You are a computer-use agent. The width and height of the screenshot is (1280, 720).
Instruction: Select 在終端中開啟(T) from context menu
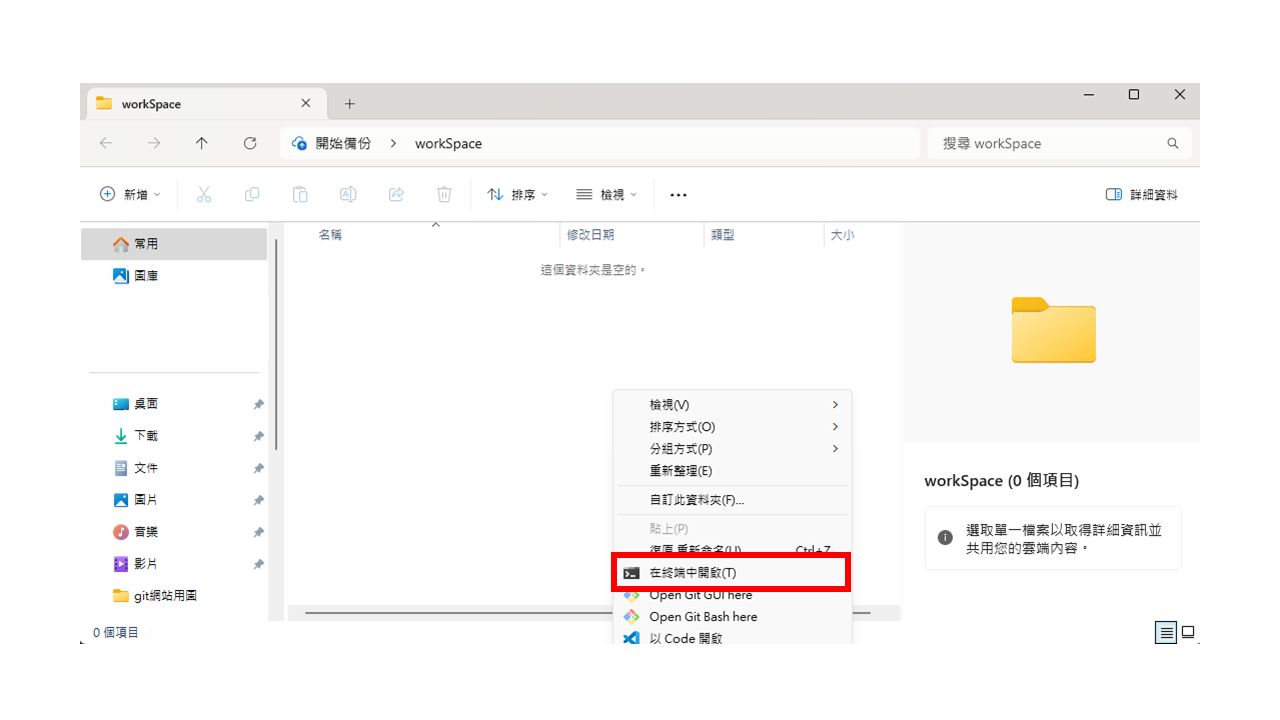point(692,573)
